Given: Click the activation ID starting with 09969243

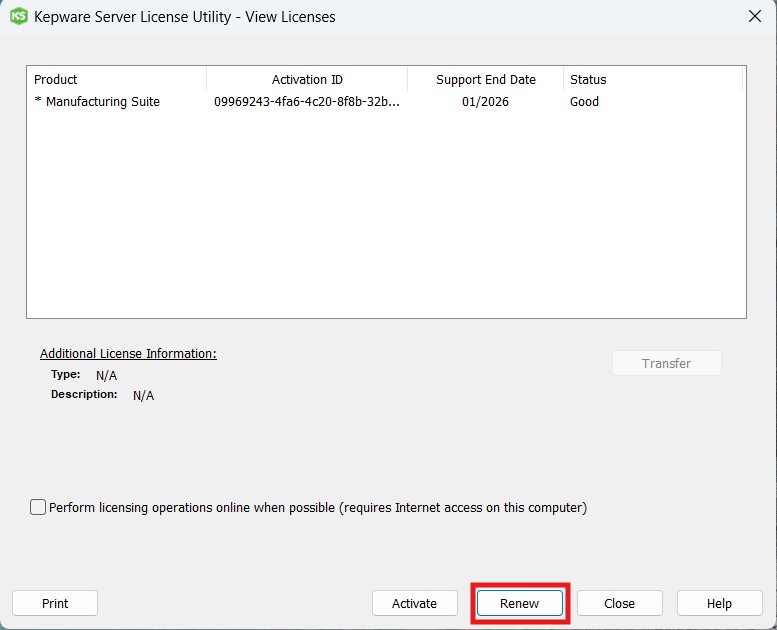Looking at the screenshot, I should pyautogui.click(x=307, y=101).
